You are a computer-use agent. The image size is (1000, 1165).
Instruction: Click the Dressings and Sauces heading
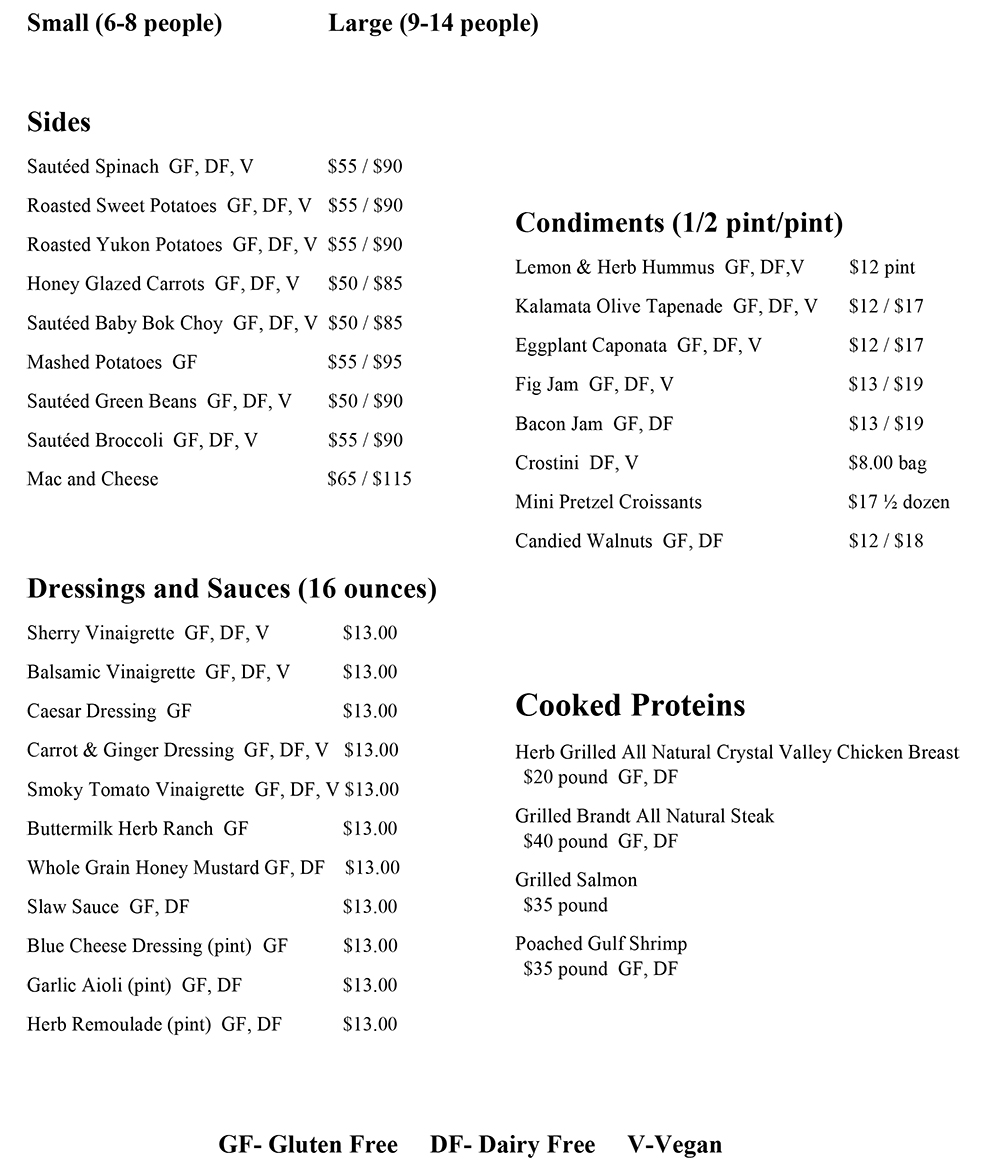(231, 590)
